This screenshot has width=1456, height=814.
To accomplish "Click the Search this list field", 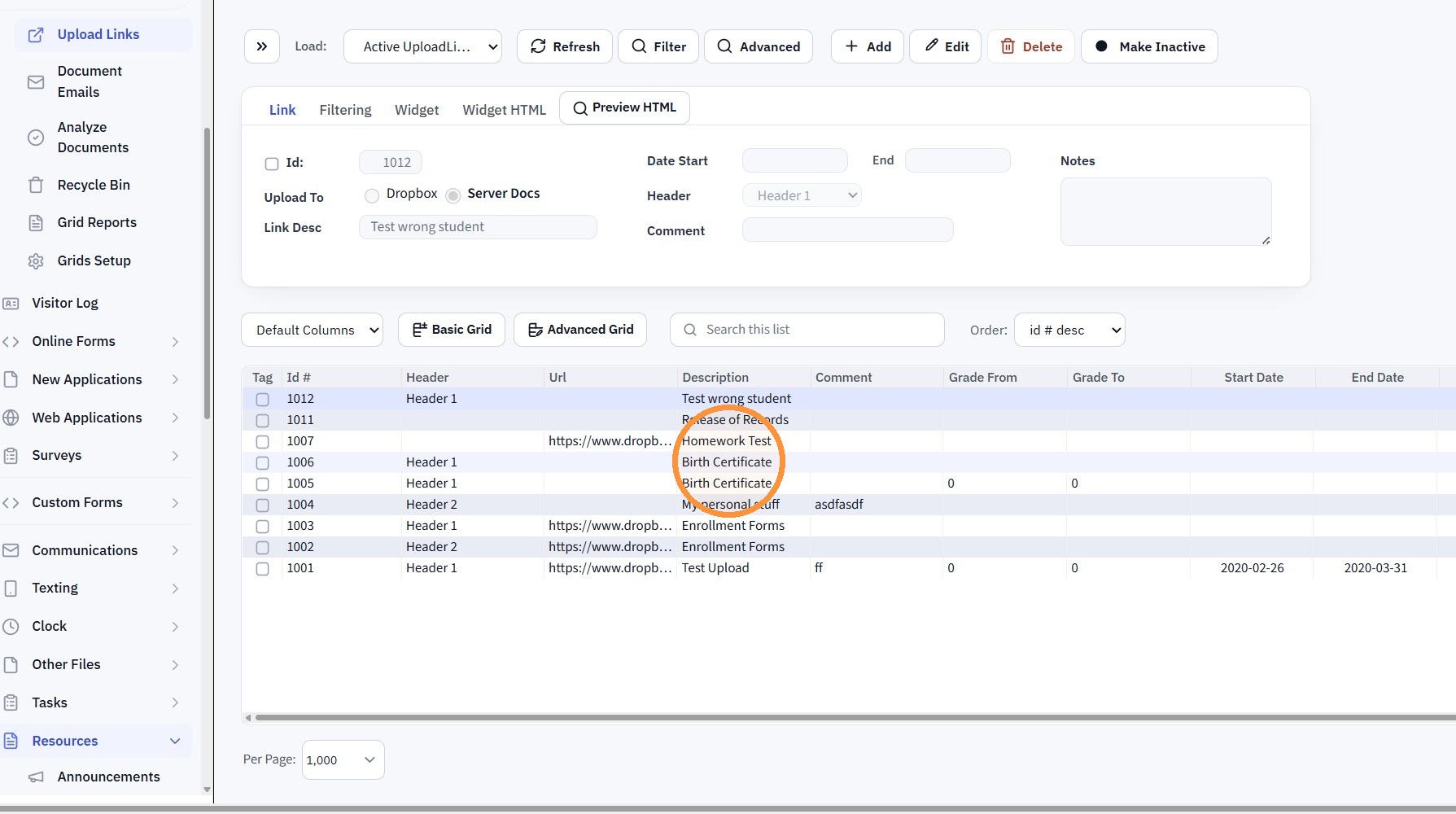I will [807, 330].
